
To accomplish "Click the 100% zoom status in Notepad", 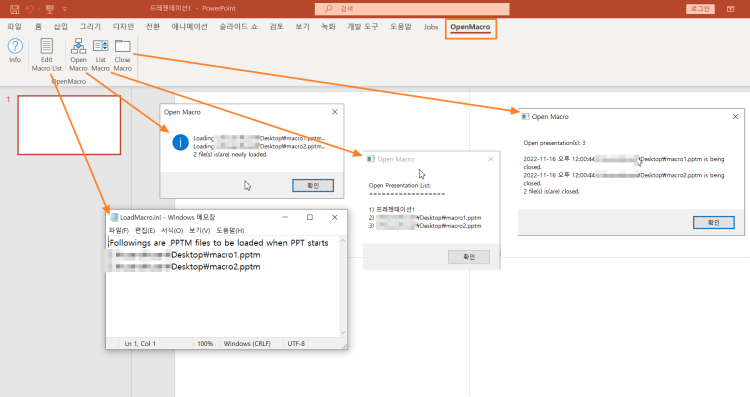I will (205, 343).
